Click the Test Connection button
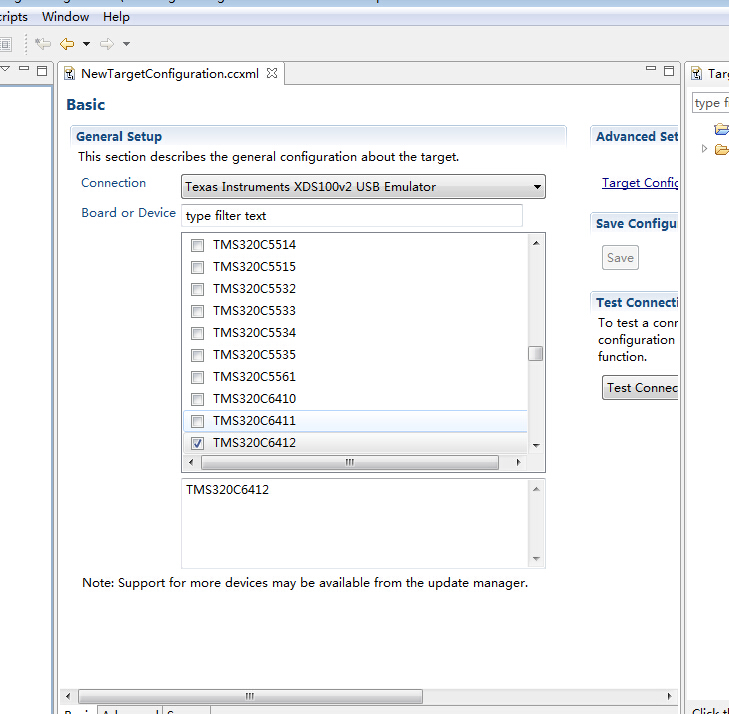The height and width of the screenshot is (714, 729). click(640, 388)
